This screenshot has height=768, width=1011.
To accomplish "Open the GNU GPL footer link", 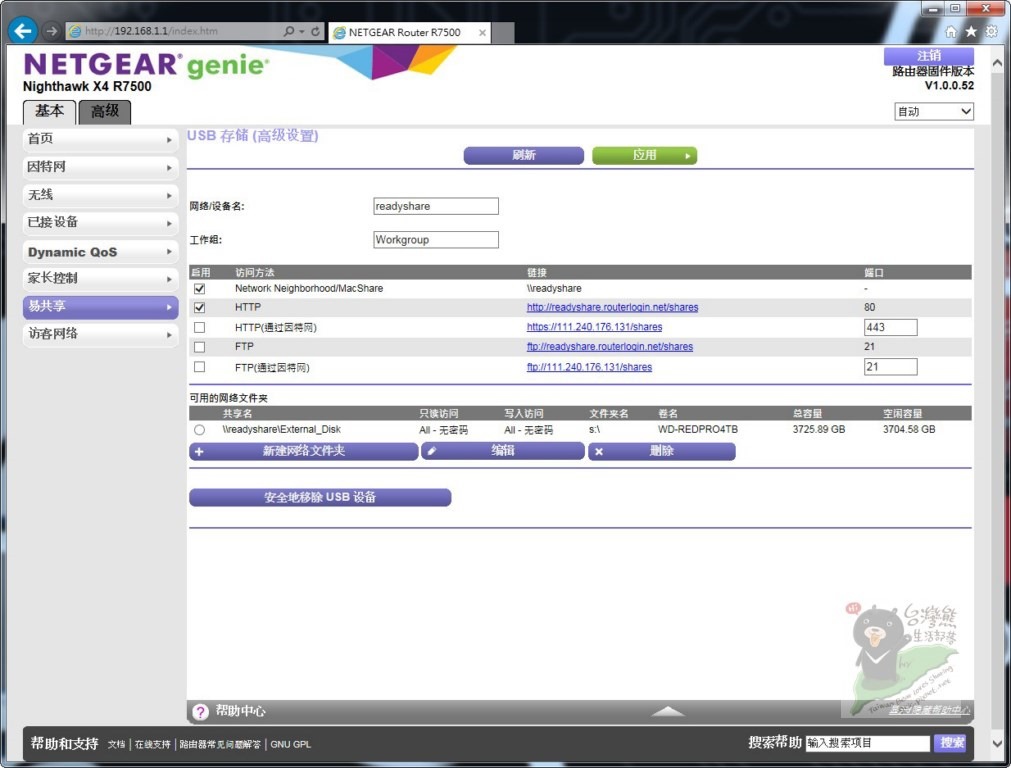I will pos(290,744).
